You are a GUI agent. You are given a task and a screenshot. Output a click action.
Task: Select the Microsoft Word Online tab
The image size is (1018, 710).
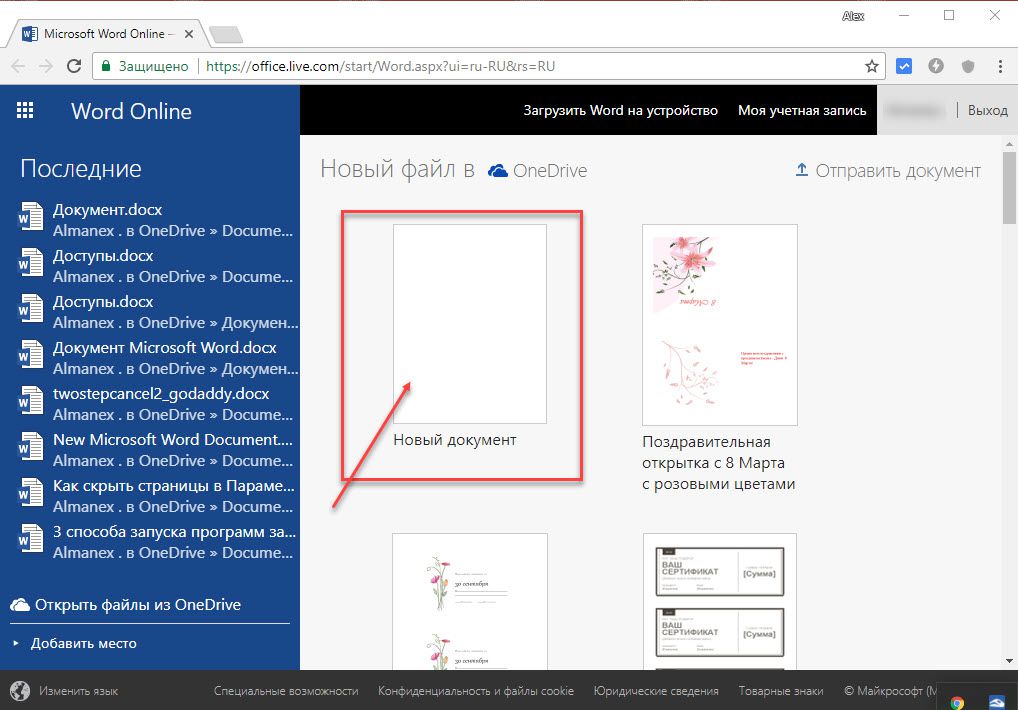tap(108, 34)
